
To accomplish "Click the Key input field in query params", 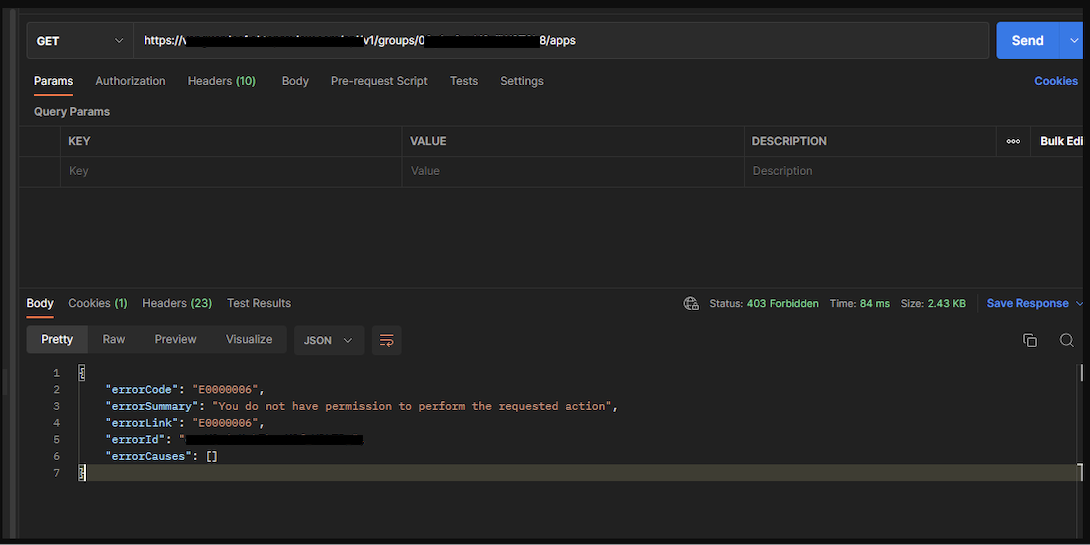I will point(230,171).
